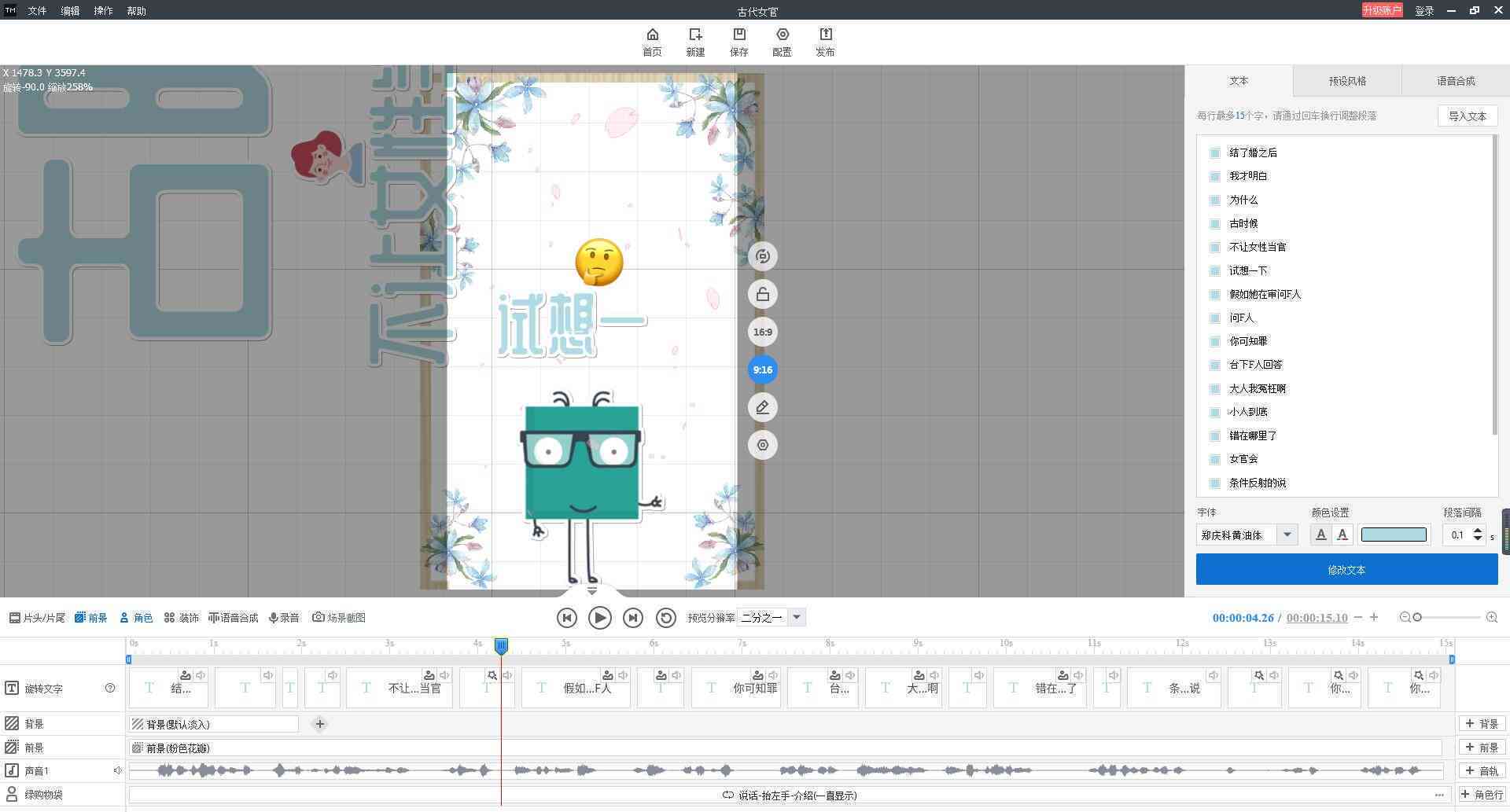Add a foreground track with +前景
The height and width of the screenshot is (812, 1510).
pos(1482,748)
